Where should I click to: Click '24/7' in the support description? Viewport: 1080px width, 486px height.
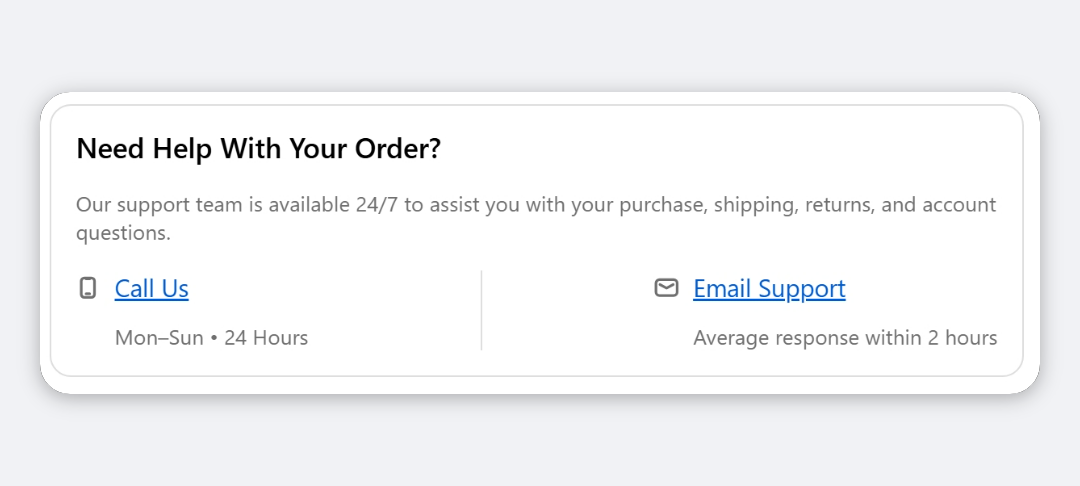(377, 205)
